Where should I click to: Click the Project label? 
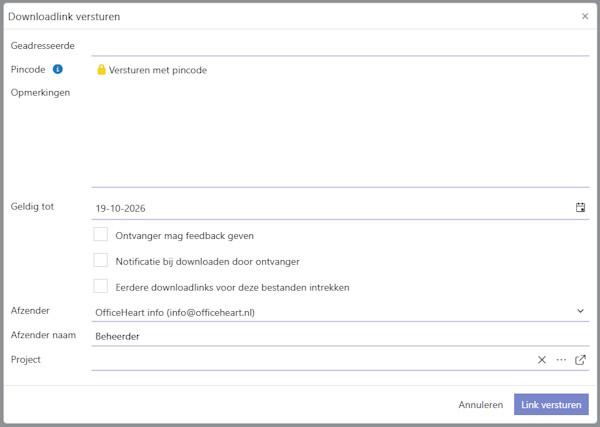[26, 359]
